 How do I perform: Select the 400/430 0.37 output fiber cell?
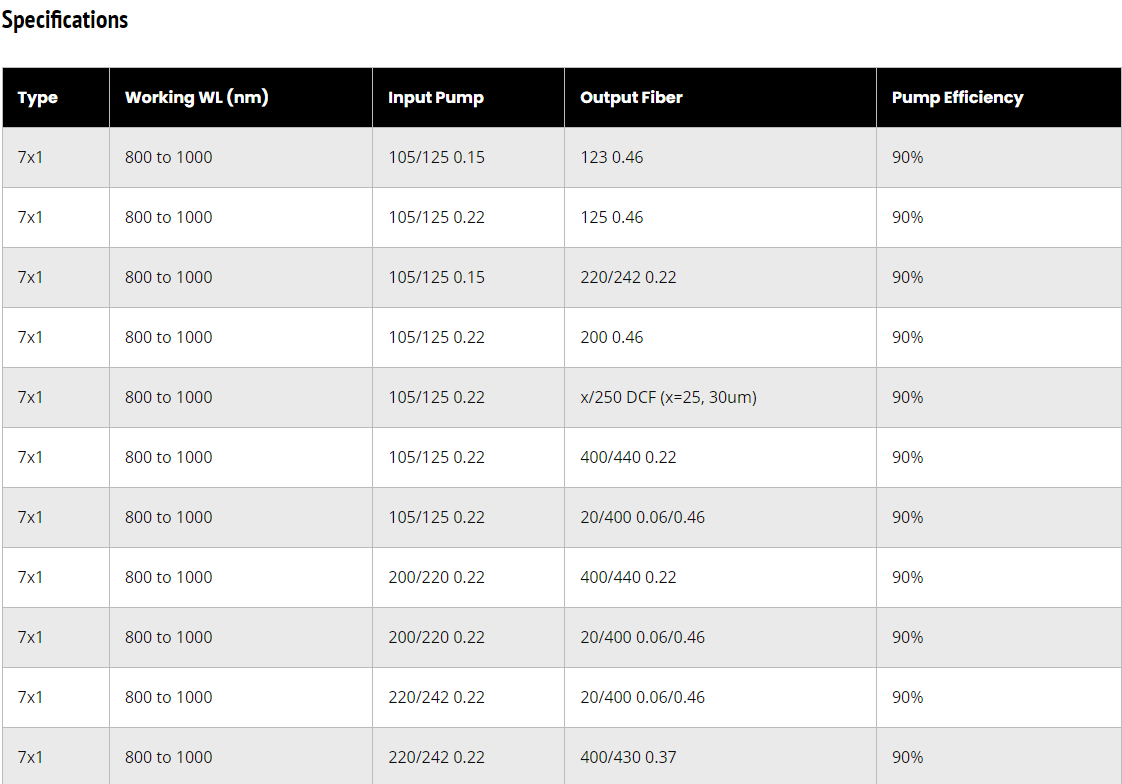pyautogui.click(x=627, y=757)
